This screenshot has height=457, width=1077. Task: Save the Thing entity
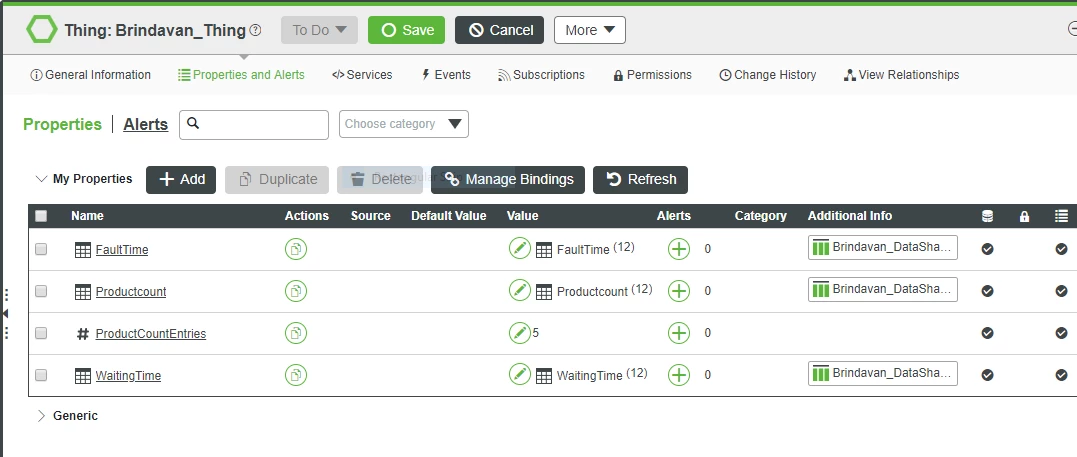[407, 30]
